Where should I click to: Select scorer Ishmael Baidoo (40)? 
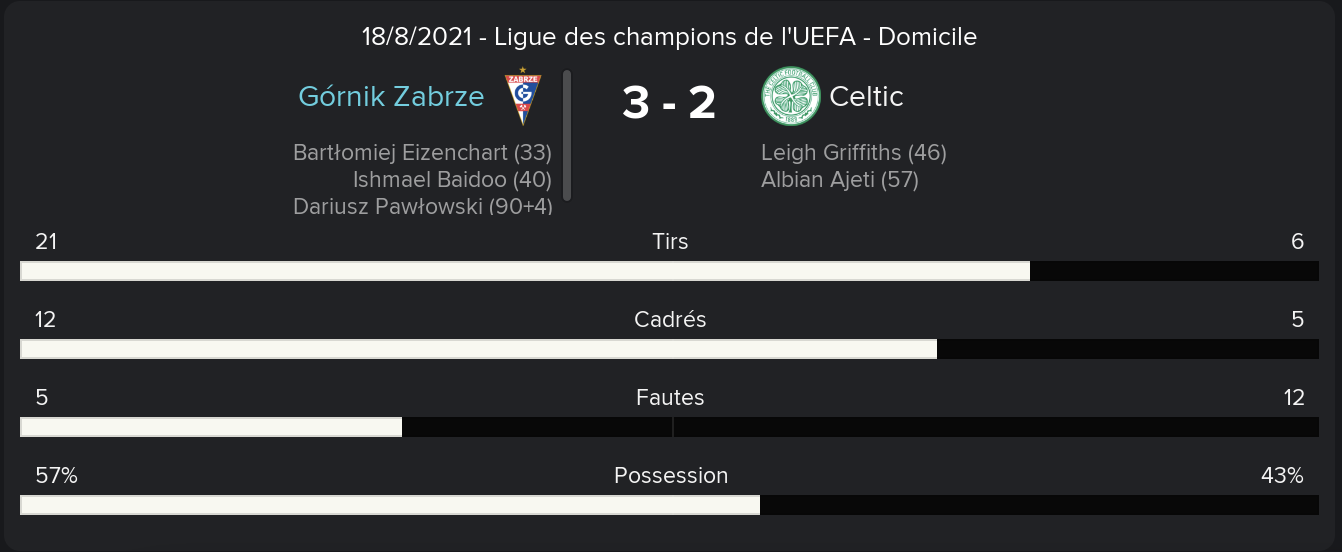coord(452,180)
